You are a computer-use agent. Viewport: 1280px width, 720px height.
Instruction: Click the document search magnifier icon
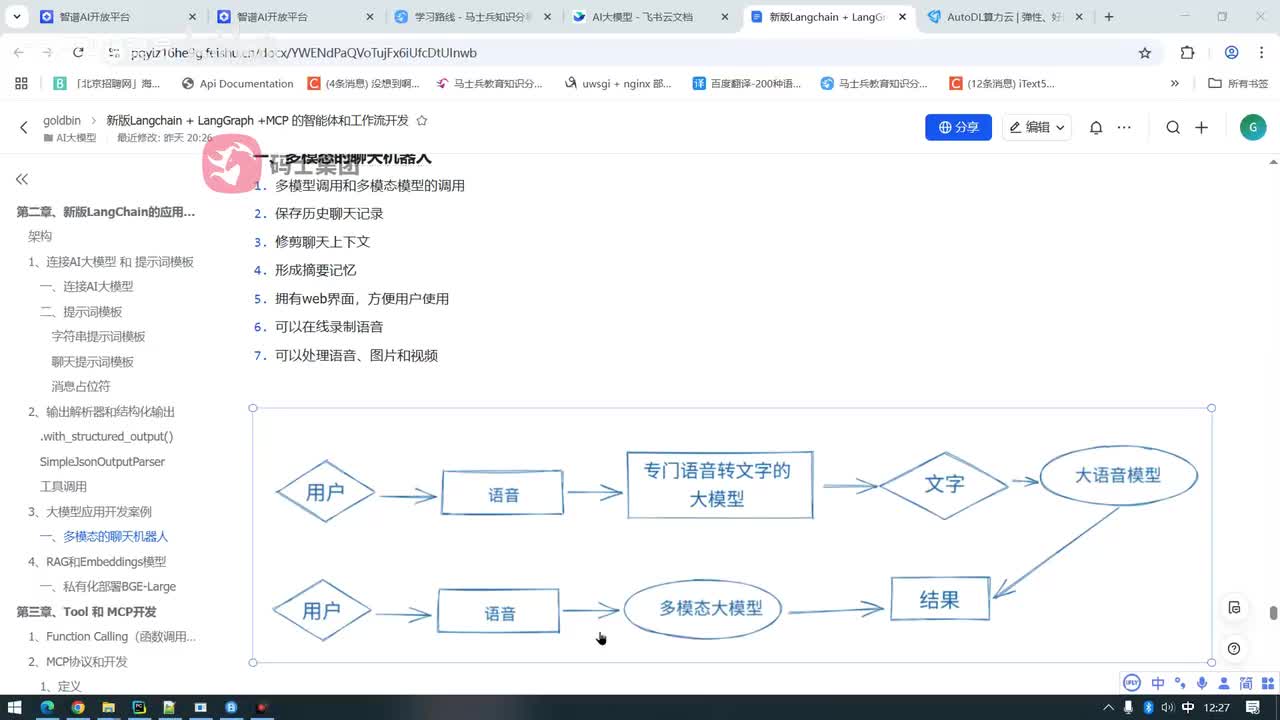[1173, 127]
